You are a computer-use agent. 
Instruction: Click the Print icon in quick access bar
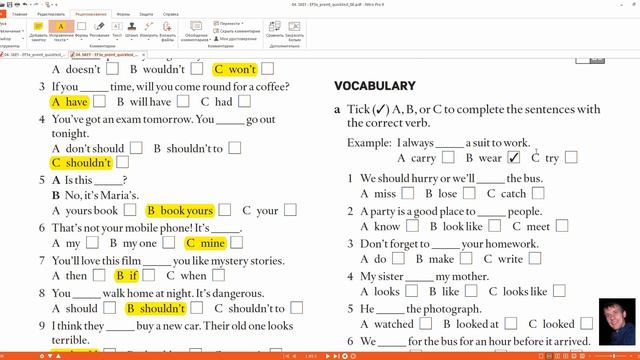pyautogui.click(x=17, y=4)
